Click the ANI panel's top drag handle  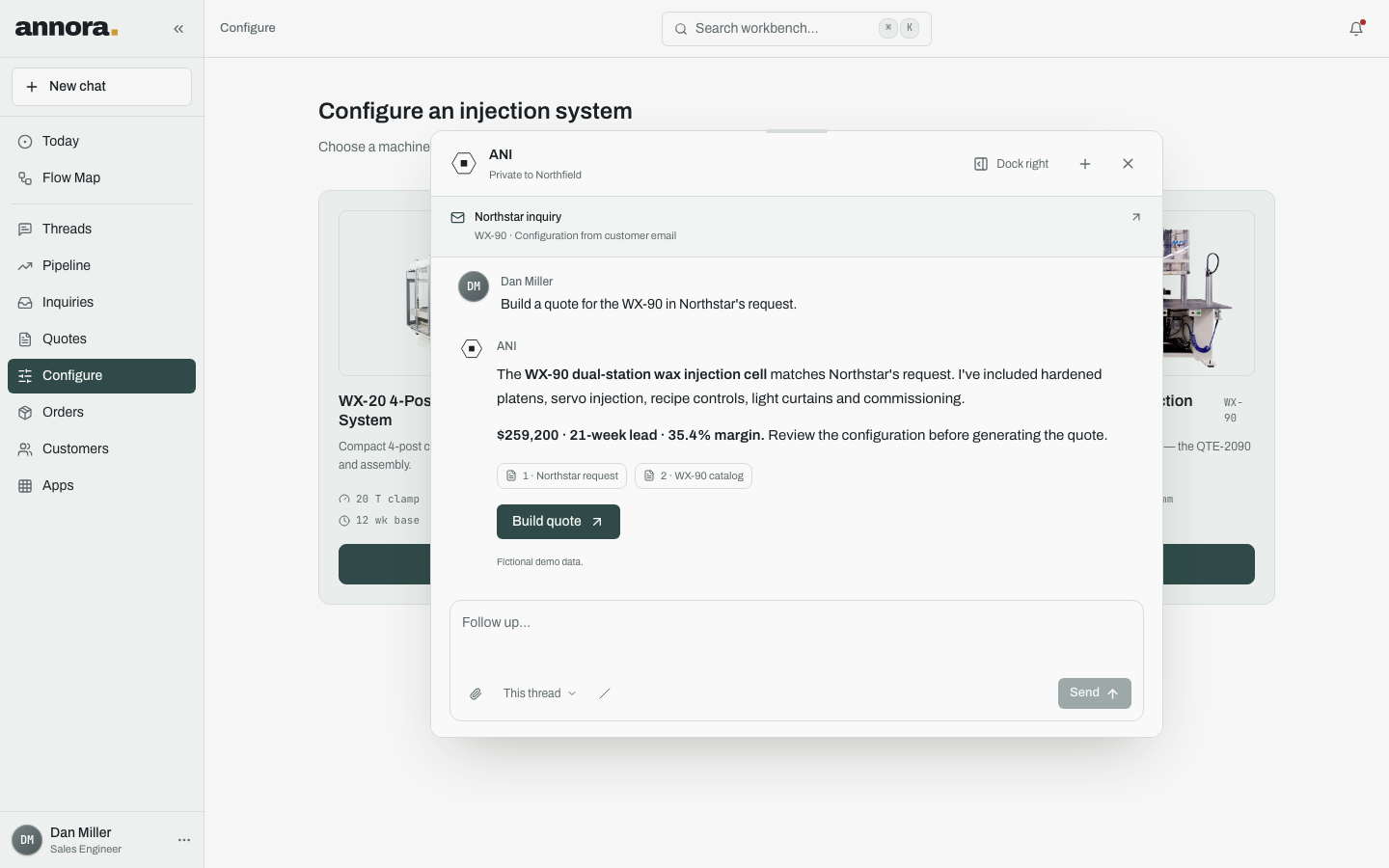pyautogui.click(x=797, y=131)
